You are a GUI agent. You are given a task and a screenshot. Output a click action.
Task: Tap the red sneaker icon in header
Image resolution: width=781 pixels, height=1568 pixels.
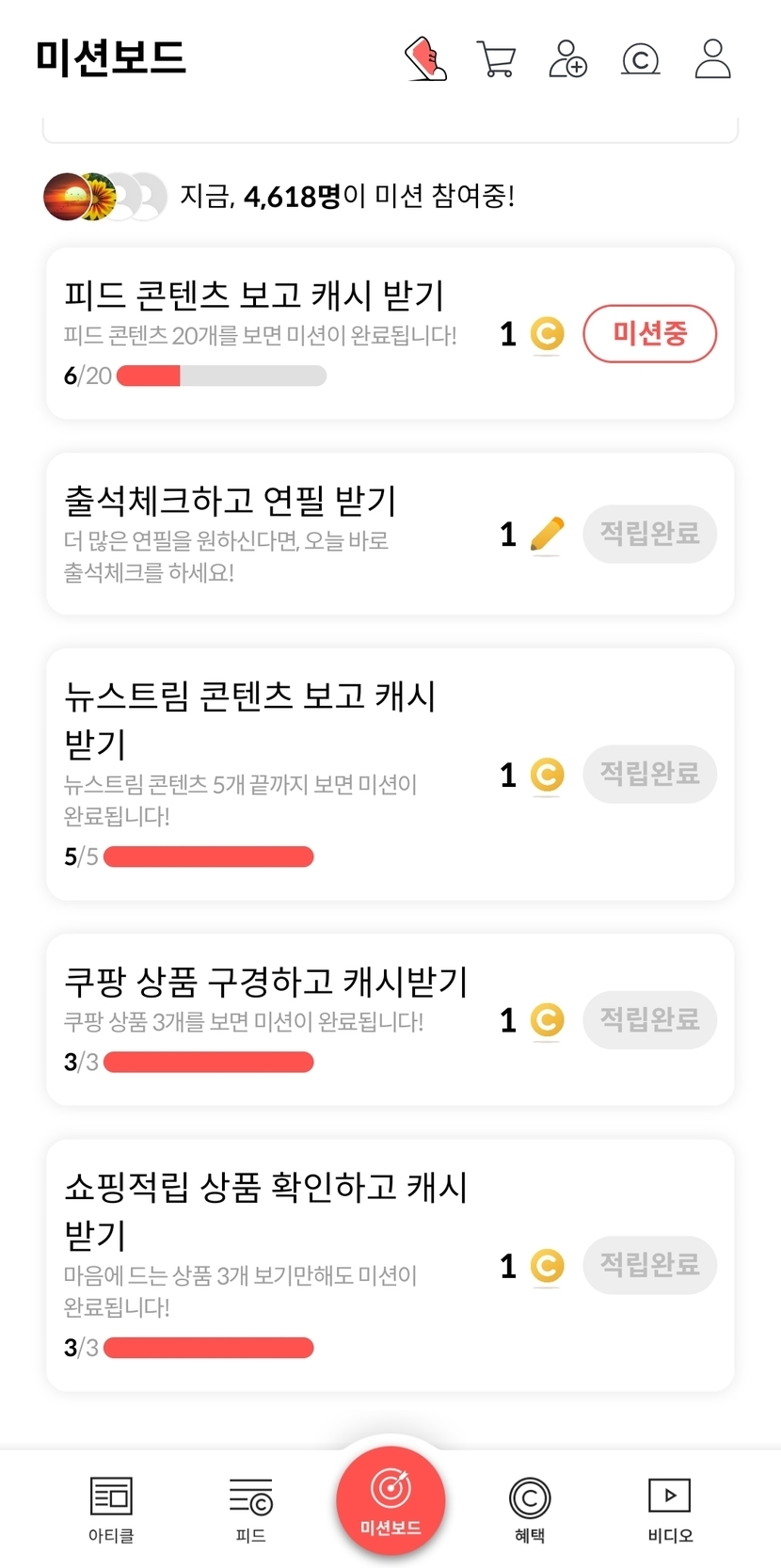425,59
